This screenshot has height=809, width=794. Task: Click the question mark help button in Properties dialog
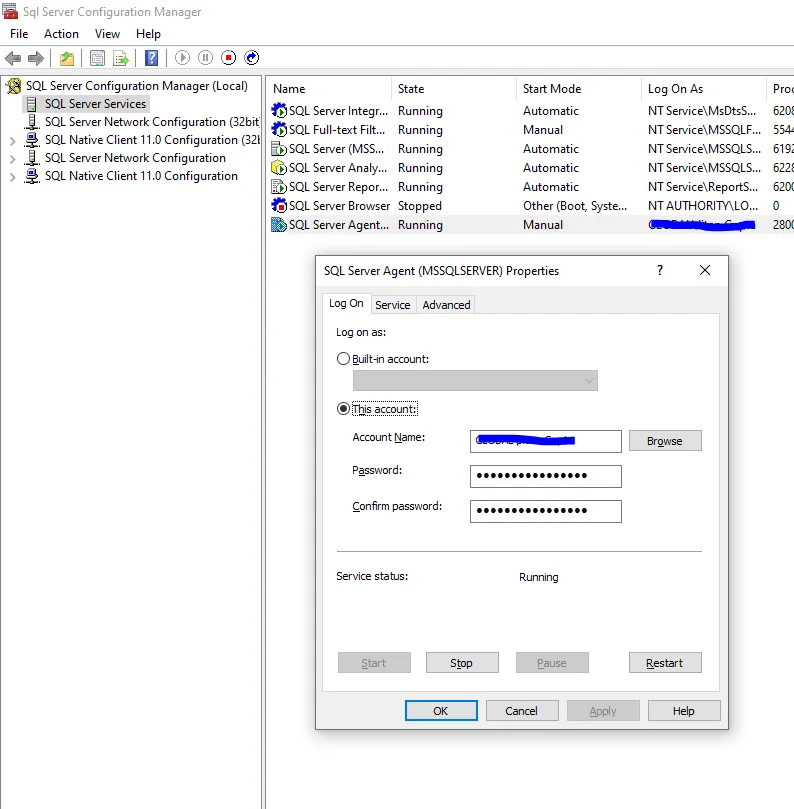(660, 270)
